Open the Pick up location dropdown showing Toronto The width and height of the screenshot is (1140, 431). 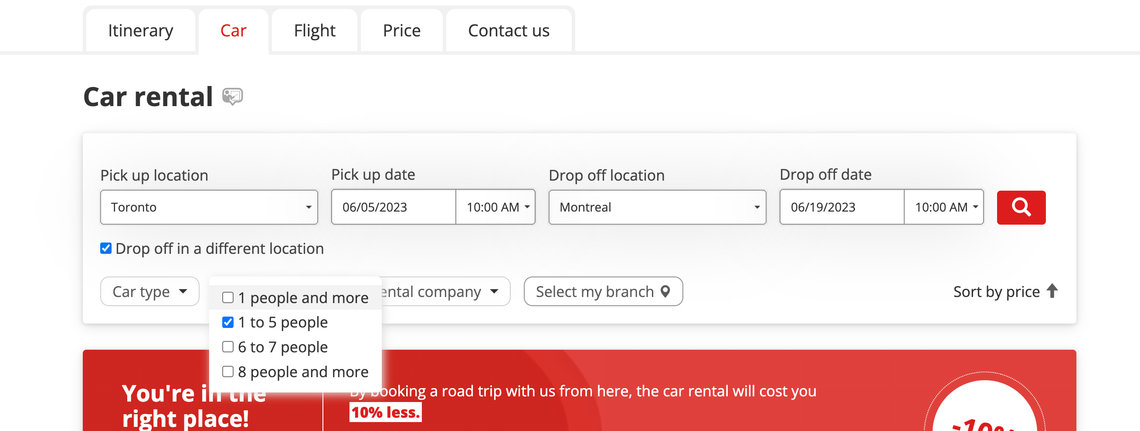point(209,207)
